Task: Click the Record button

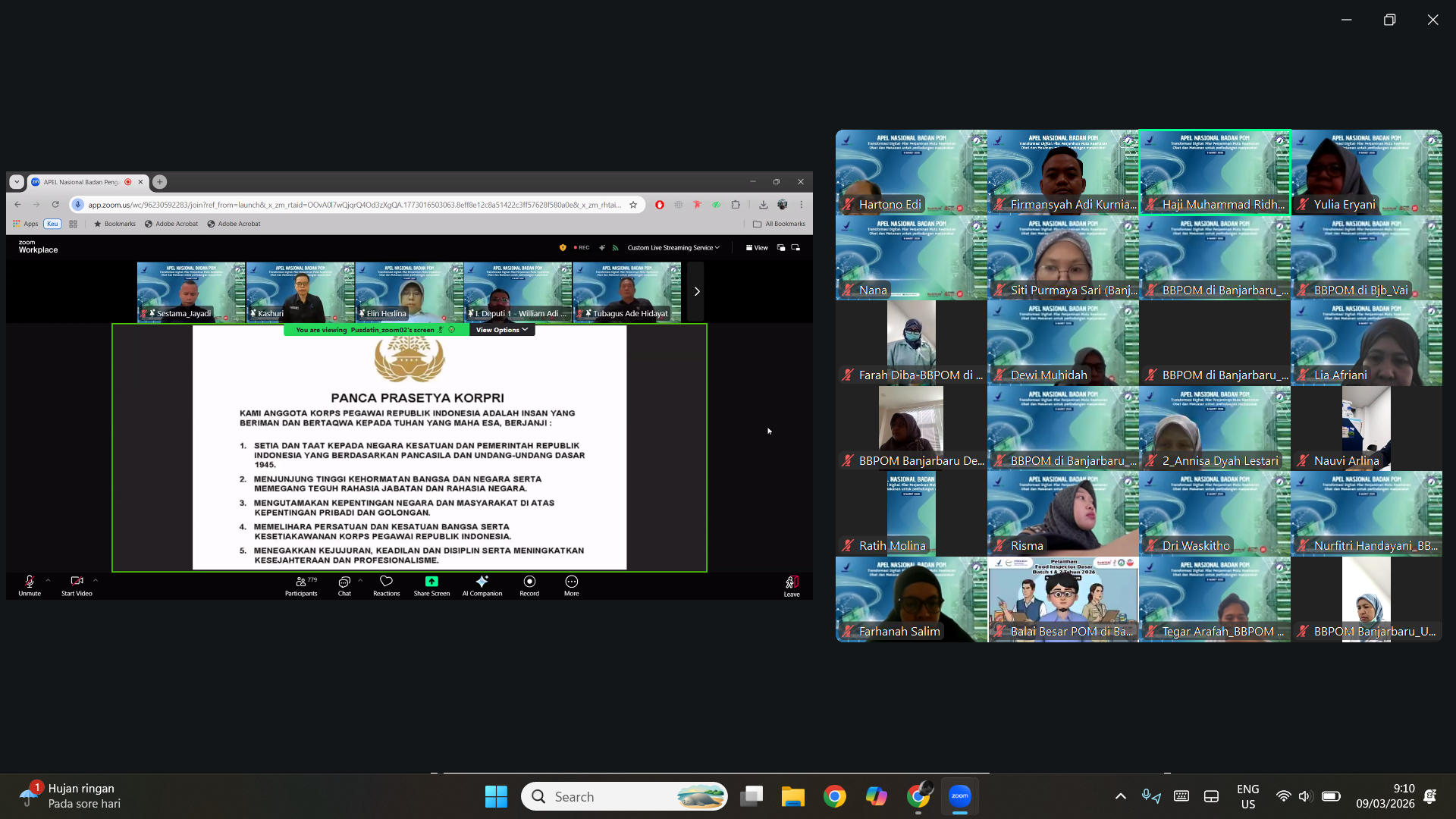Action: [x=529, y=582]
